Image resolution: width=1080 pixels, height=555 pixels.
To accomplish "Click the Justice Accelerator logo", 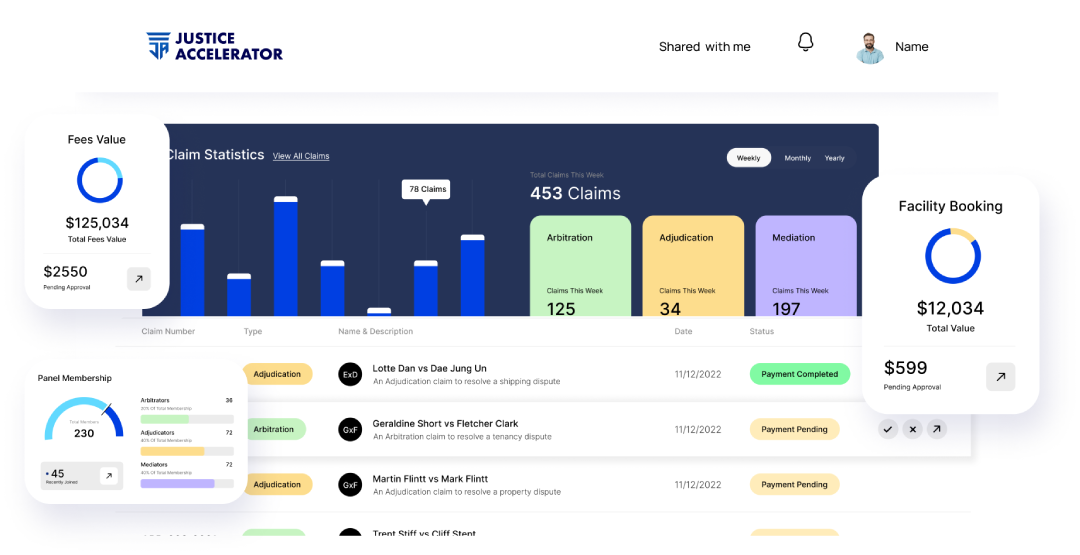I will (x=215, y=46).
